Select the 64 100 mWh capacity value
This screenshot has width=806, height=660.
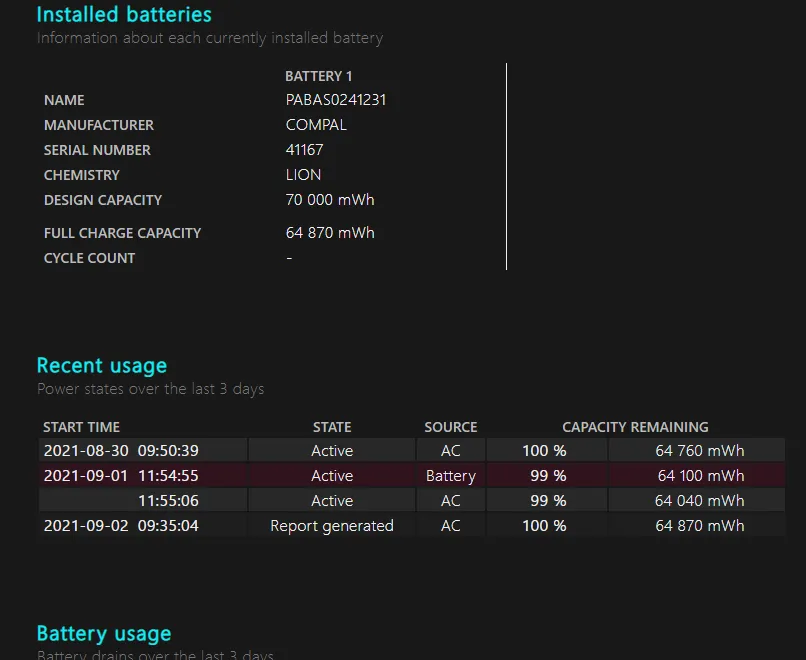point(700,476)
